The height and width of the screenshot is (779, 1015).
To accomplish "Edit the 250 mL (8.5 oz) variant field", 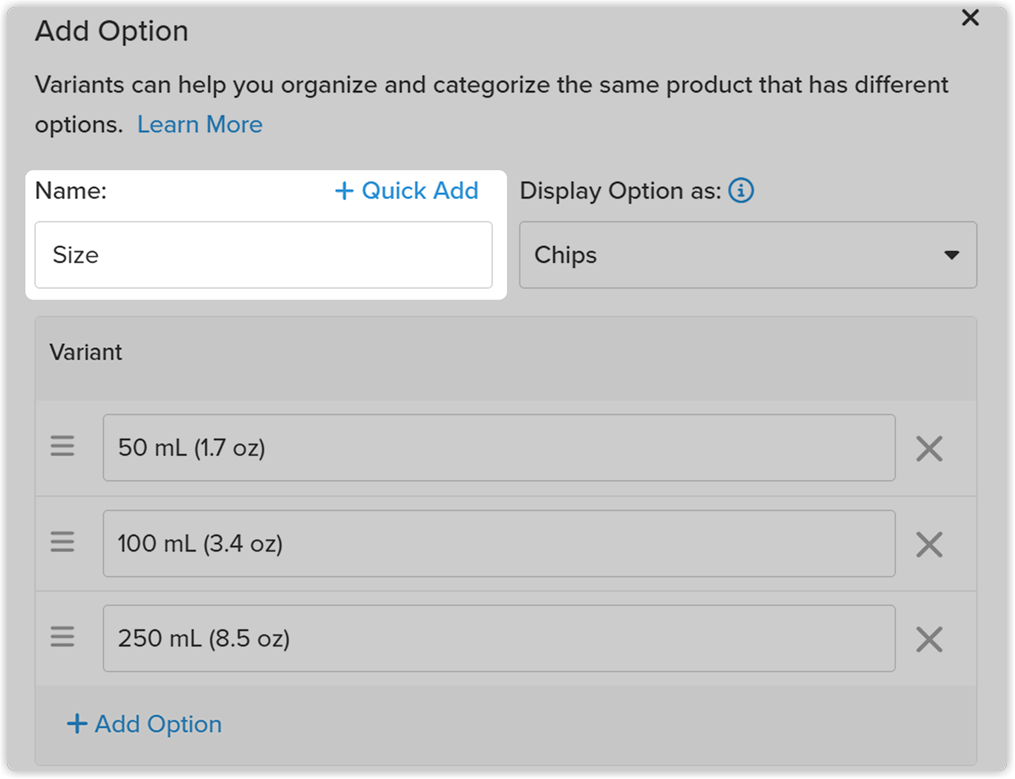I will (499, 638).
